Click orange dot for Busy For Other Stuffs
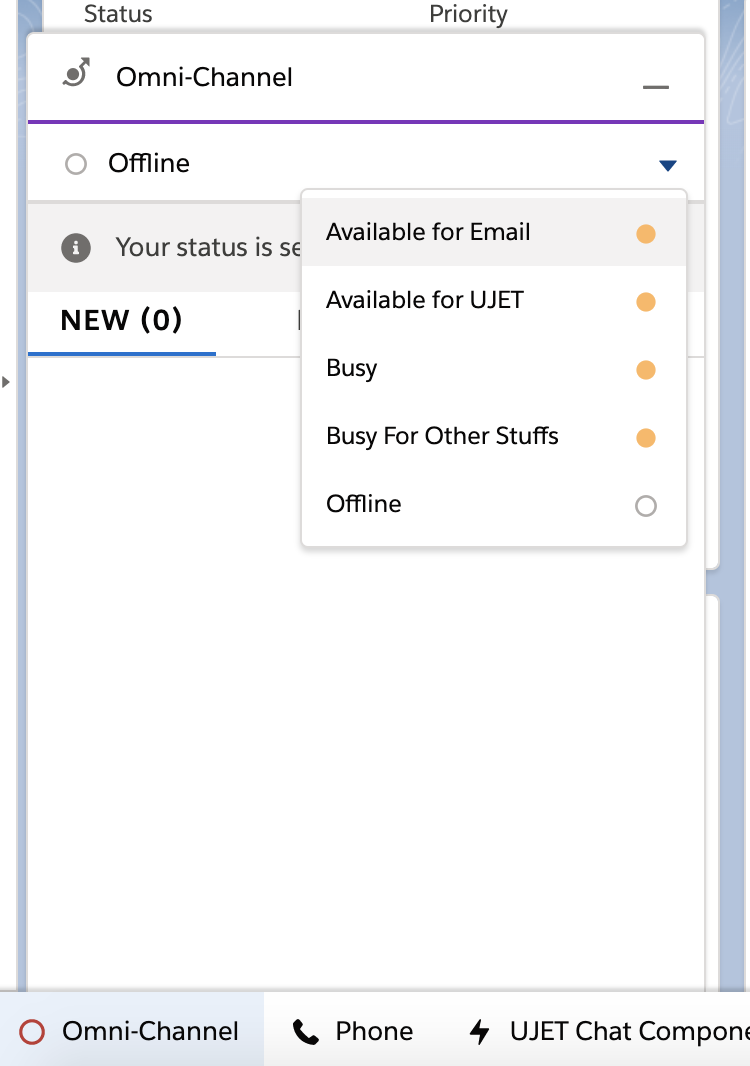Viewport: 750px width, 1066px height. tap(646, 438)
